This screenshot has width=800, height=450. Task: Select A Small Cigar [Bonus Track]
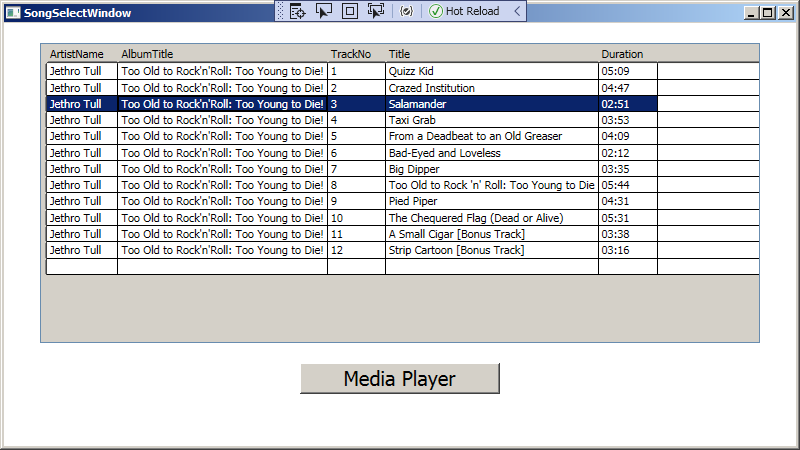pos(492,234)
